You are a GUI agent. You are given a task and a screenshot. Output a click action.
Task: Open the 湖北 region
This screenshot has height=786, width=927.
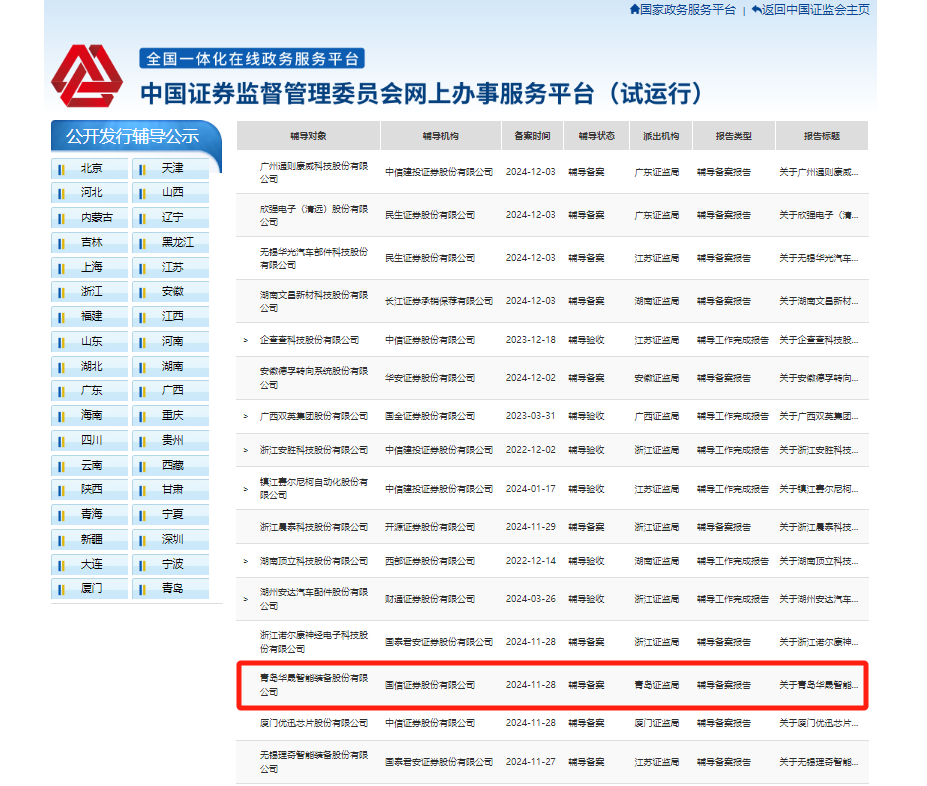[x=89, y=366]
